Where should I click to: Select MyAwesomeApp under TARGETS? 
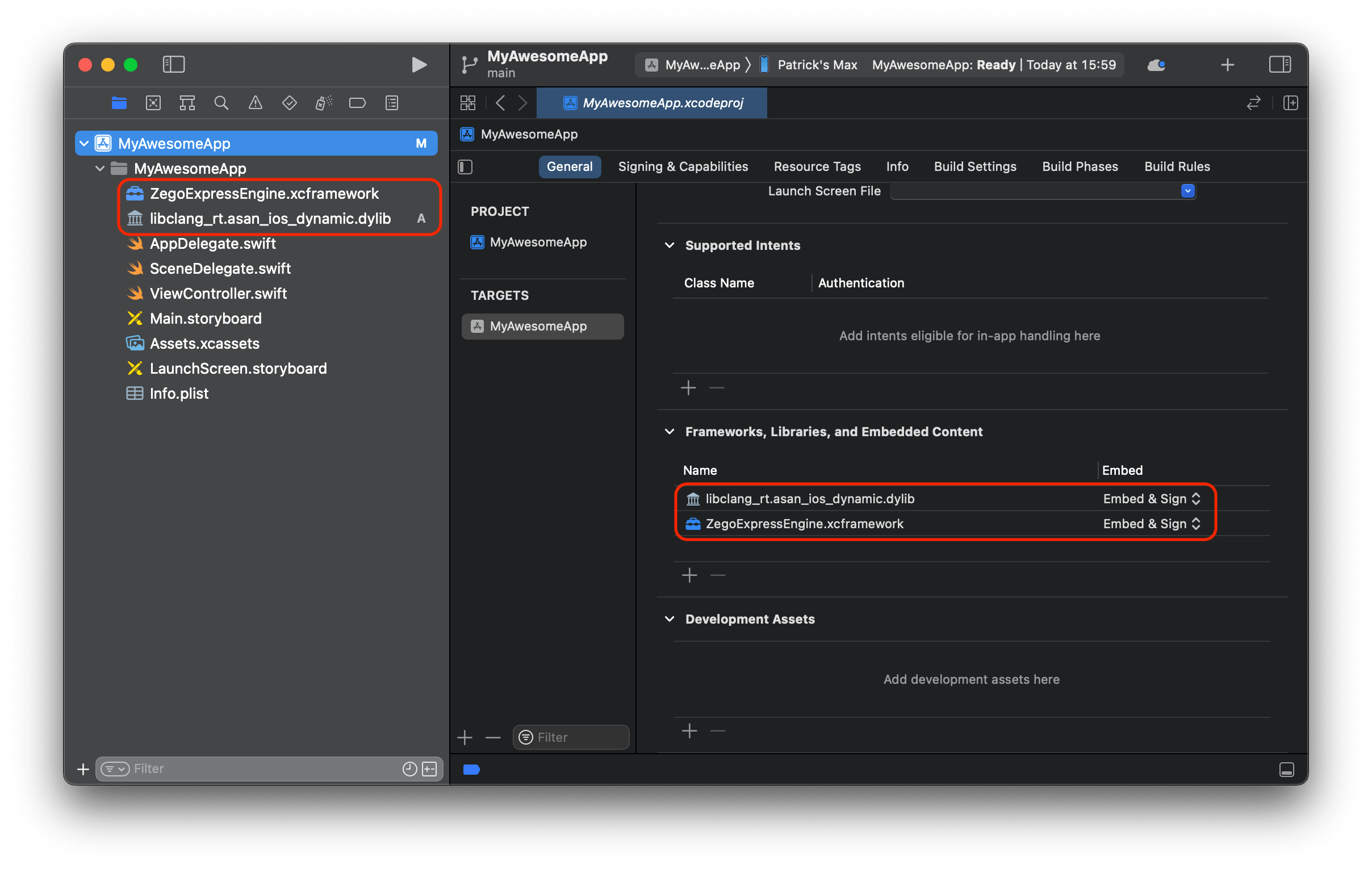point(542,327)
